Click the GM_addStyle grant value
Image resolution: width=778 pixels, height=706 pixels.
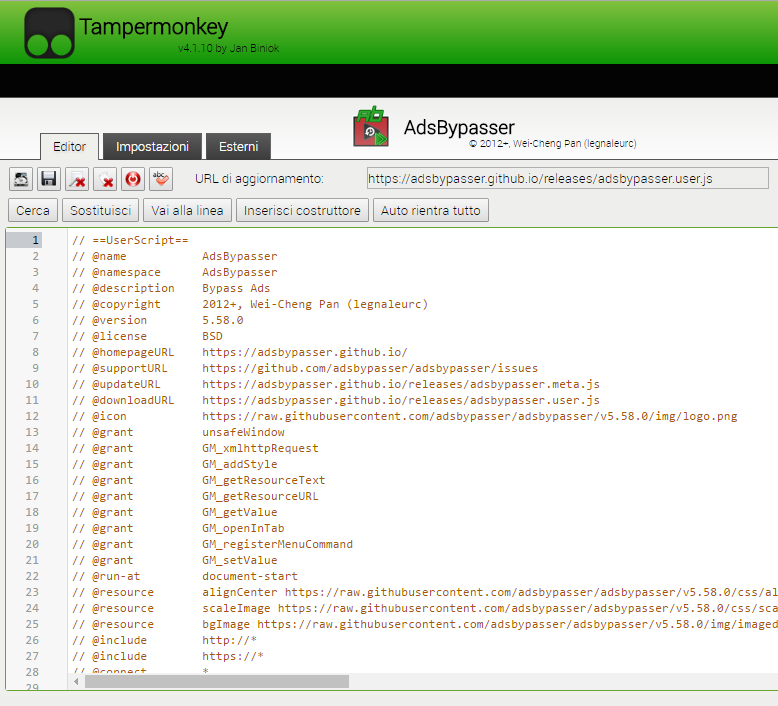click(240, 464)
